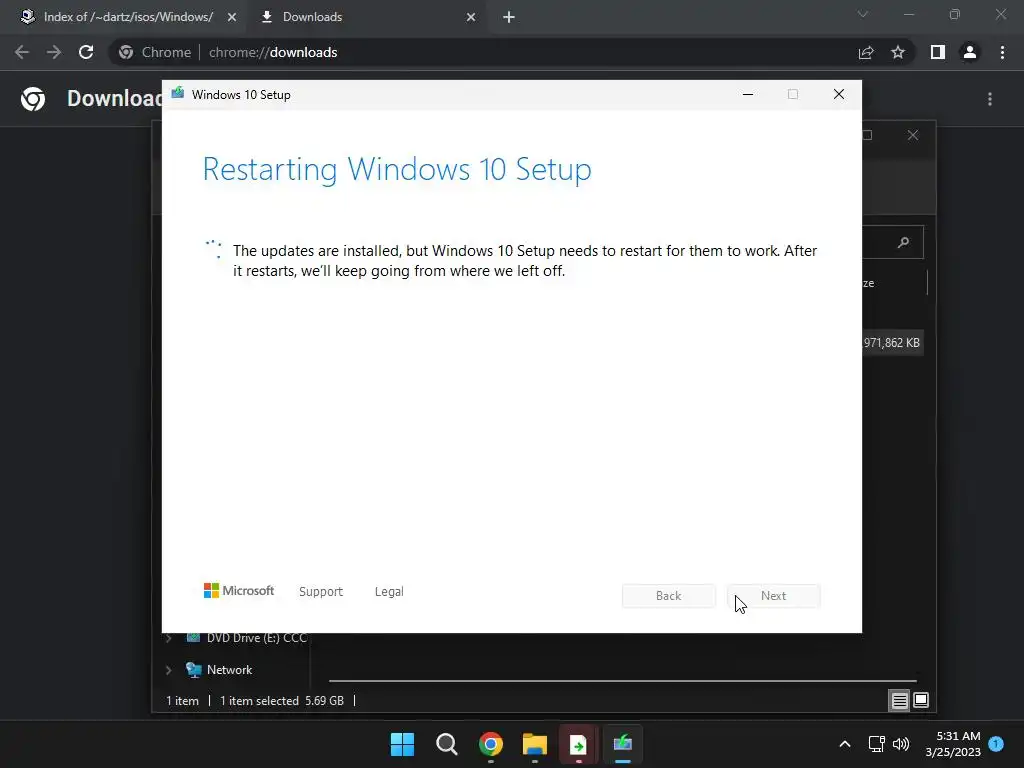Image resolution: width=1024 pixels, height=768 pixels.
Task: Expand the DVD Drive (E:) tree item
Action: 168,638
